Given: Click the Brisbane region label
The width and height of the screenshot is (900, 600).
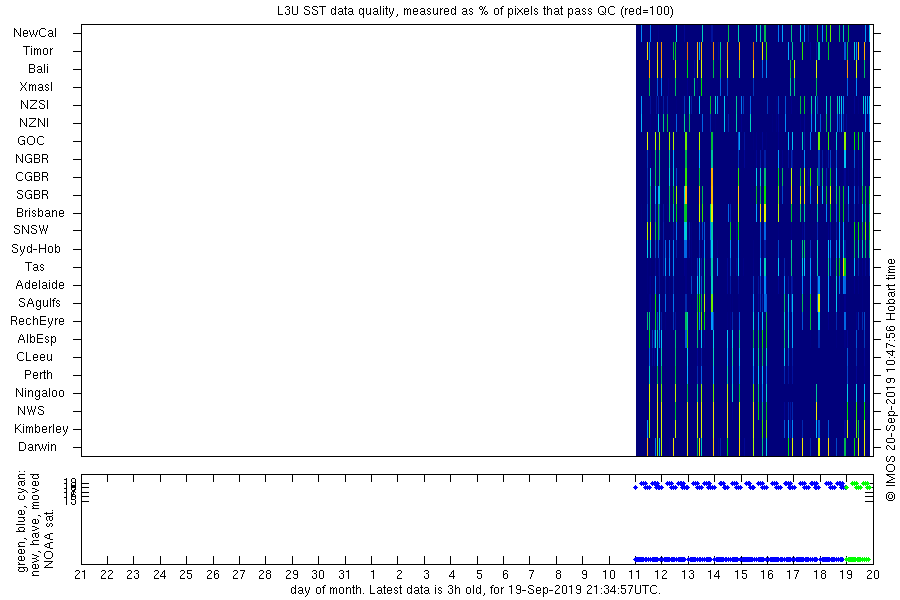Looking at the screenshot, I should coord(40,213).
